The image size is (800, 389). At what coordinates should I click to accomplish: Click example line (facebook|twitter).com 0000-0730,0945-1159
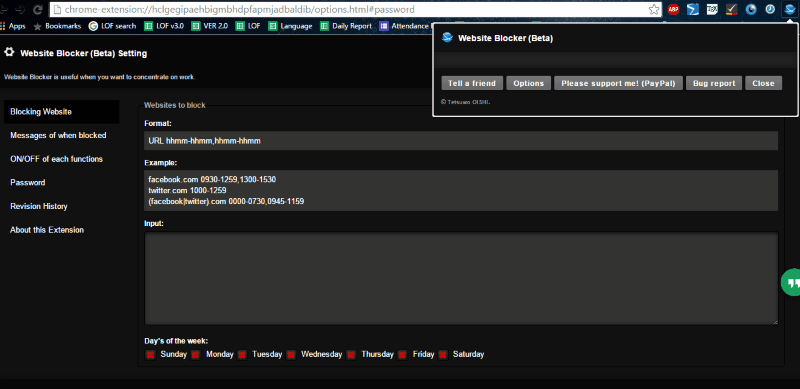click(226, 201)
